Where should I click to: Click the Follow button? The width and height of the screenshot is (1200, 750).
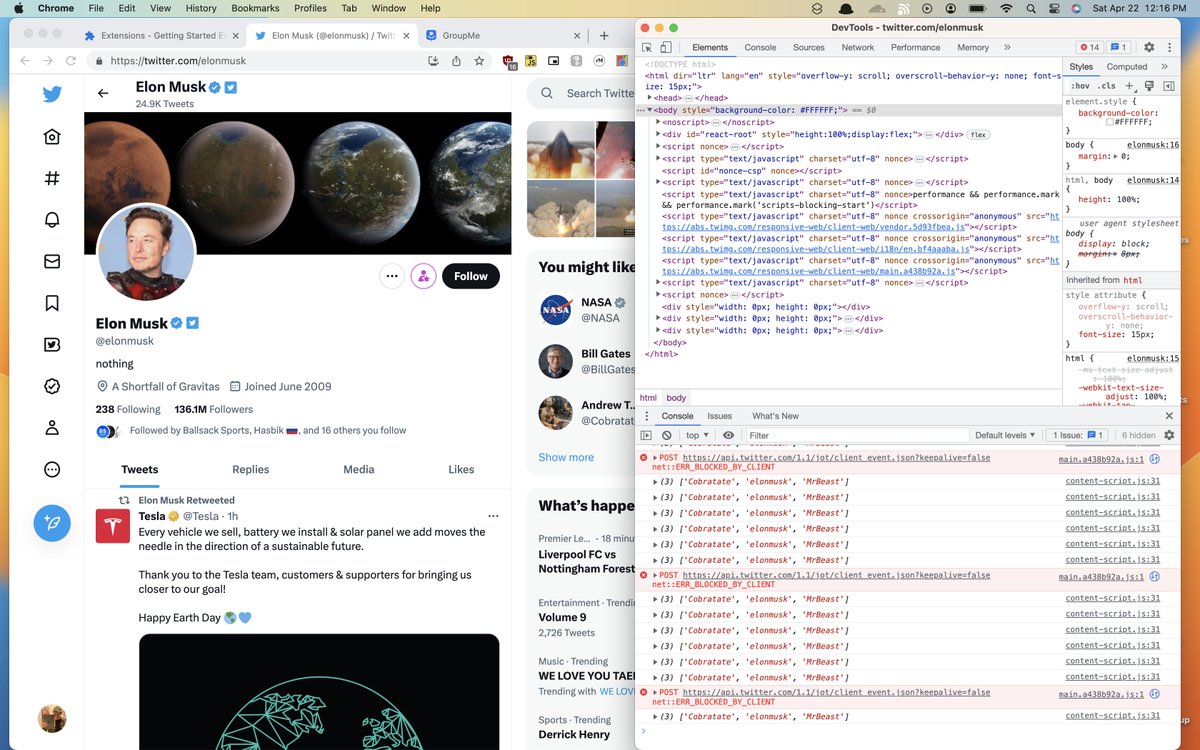tap(471, 276)
